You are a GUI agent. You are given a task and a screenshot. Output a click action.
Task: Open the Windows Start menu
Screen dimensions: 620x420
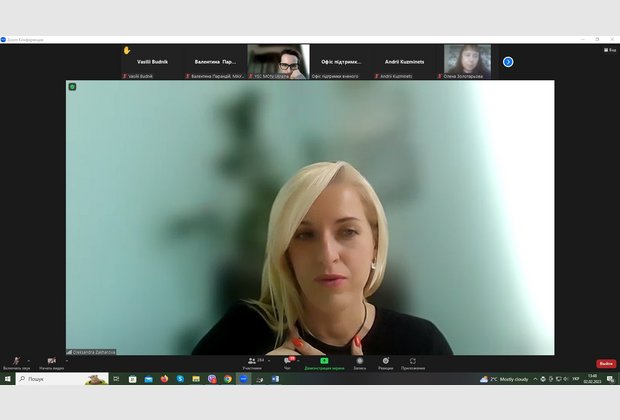click(7, 379)
